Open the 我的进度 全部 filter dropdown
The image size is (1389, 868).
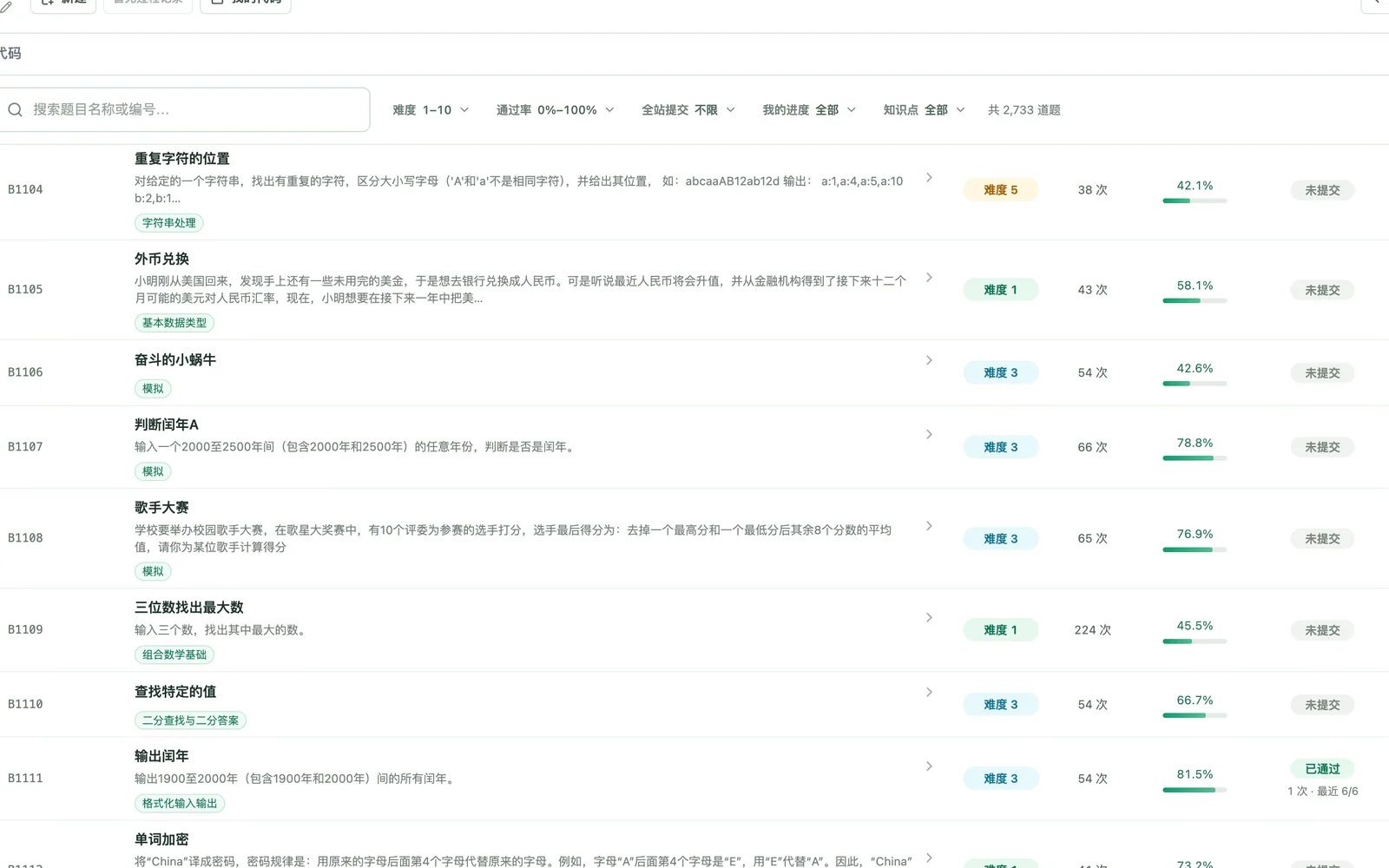click(809, 110)
